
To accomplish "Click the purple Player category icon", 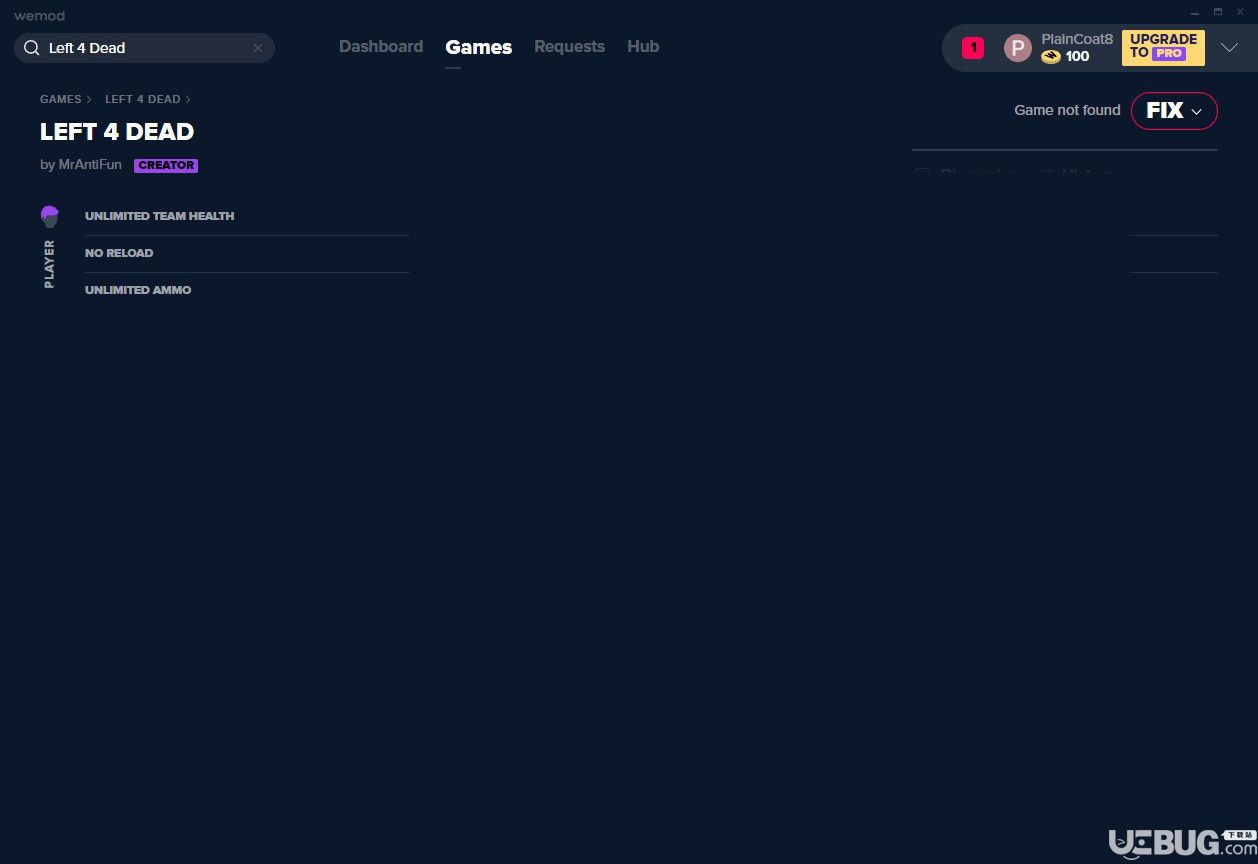I will (50, 216).
